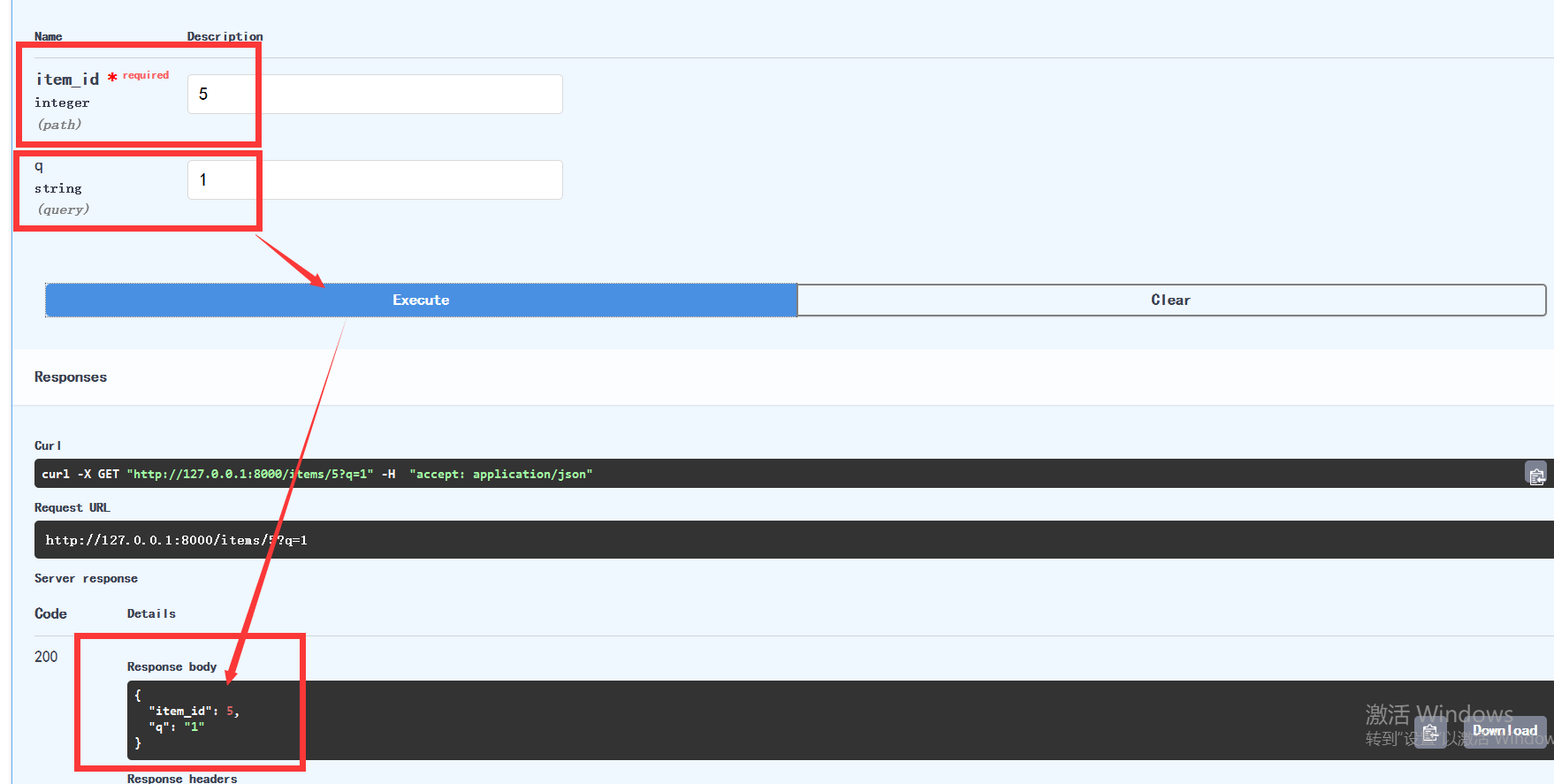Click the Request URL label

[x=72, y=507]
